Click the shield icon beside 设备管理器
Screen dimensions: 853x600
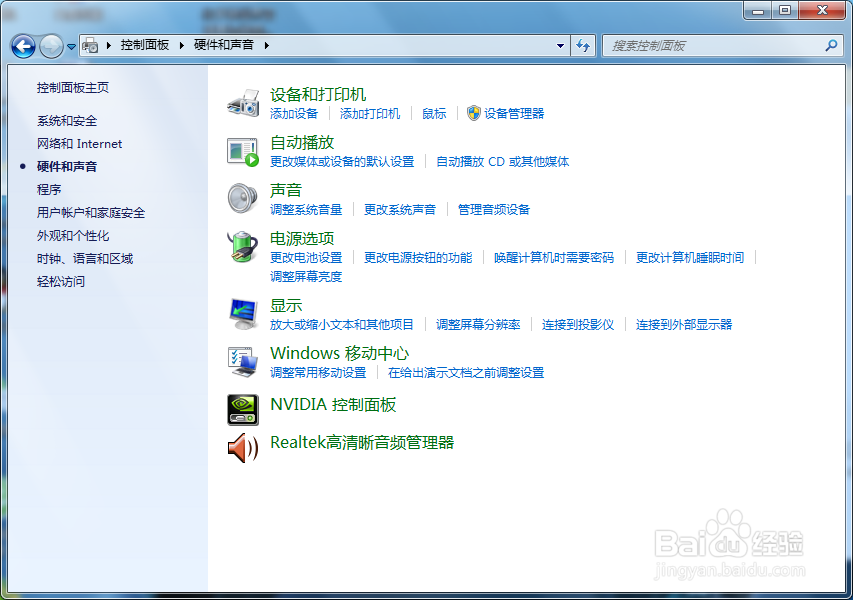(x=472, y=113)
